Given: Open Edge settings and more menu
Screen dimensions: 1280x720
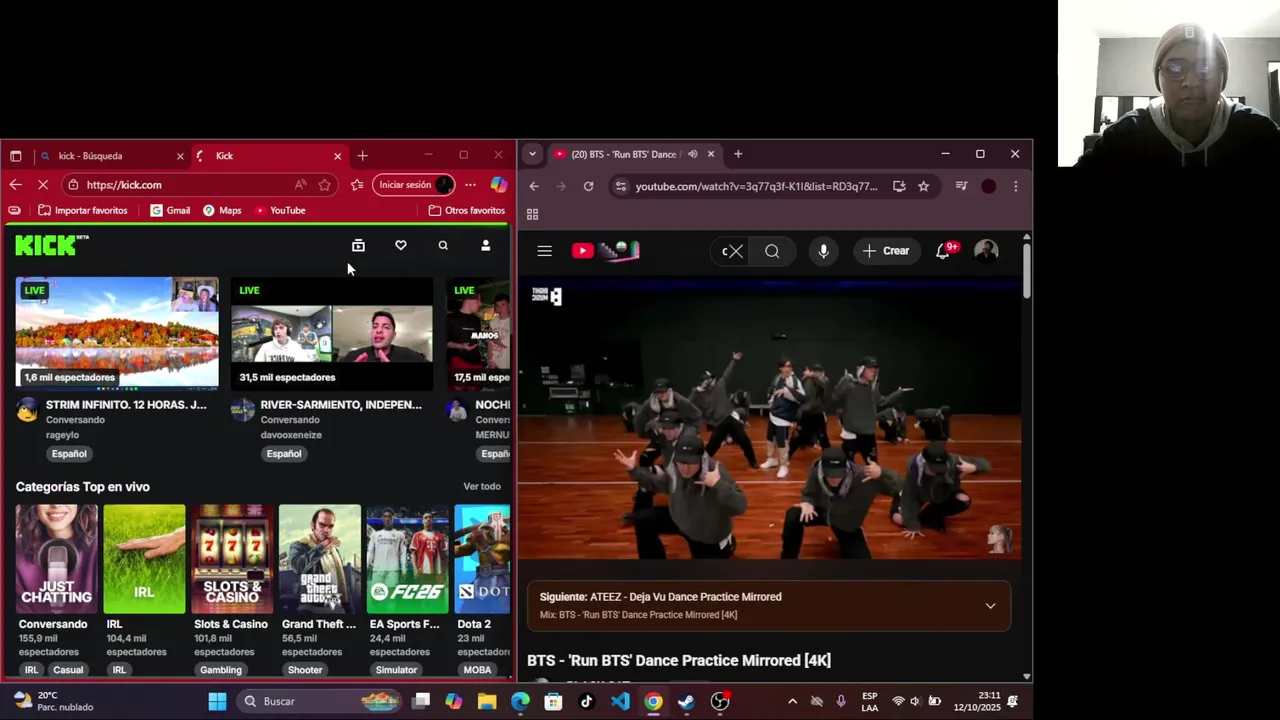Looking at the screenshot, I should [470, 185].
